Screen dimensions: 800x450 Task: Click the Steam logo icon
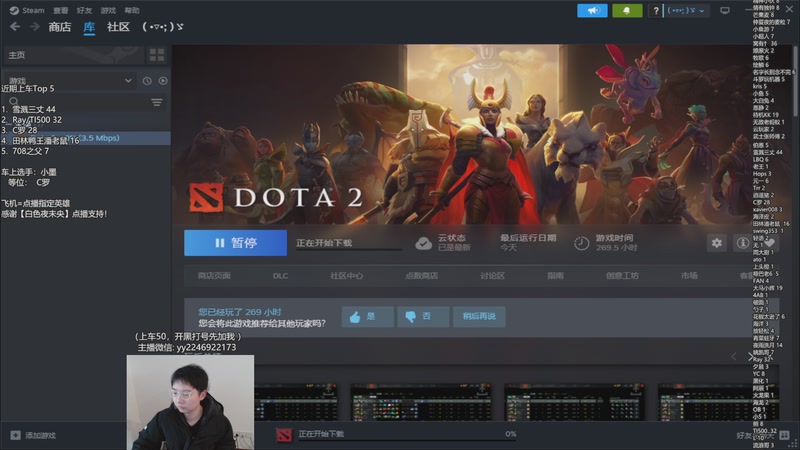pos(14,10)
